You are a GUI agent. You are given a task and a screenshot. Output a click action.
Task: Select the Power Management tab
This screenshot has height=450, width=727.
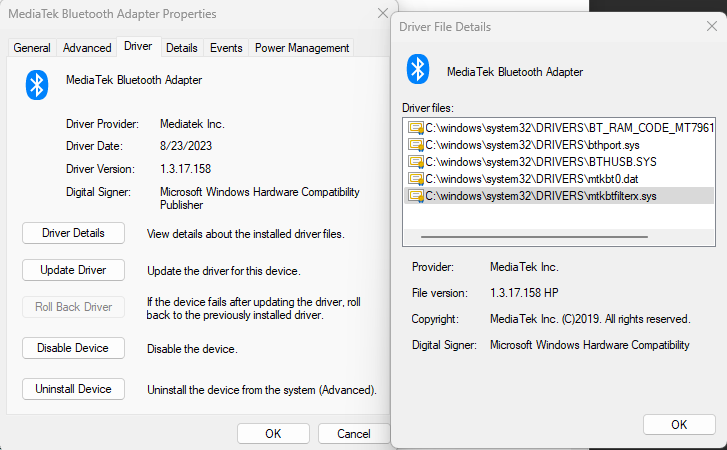click(302, 48)
